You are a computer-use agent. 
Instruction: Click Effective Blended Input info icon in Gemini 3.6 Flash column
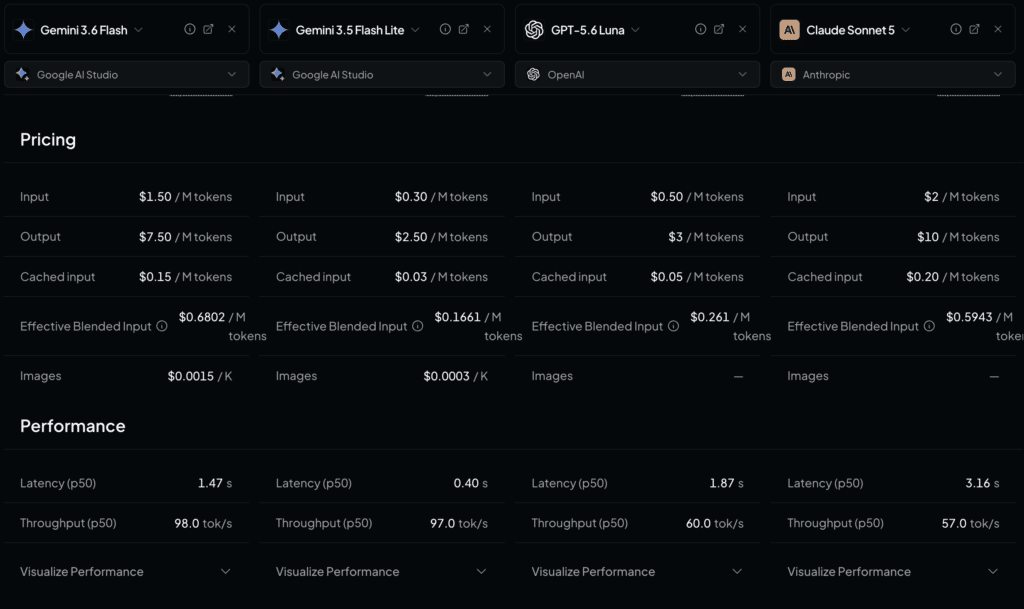[x=162, y=326]
